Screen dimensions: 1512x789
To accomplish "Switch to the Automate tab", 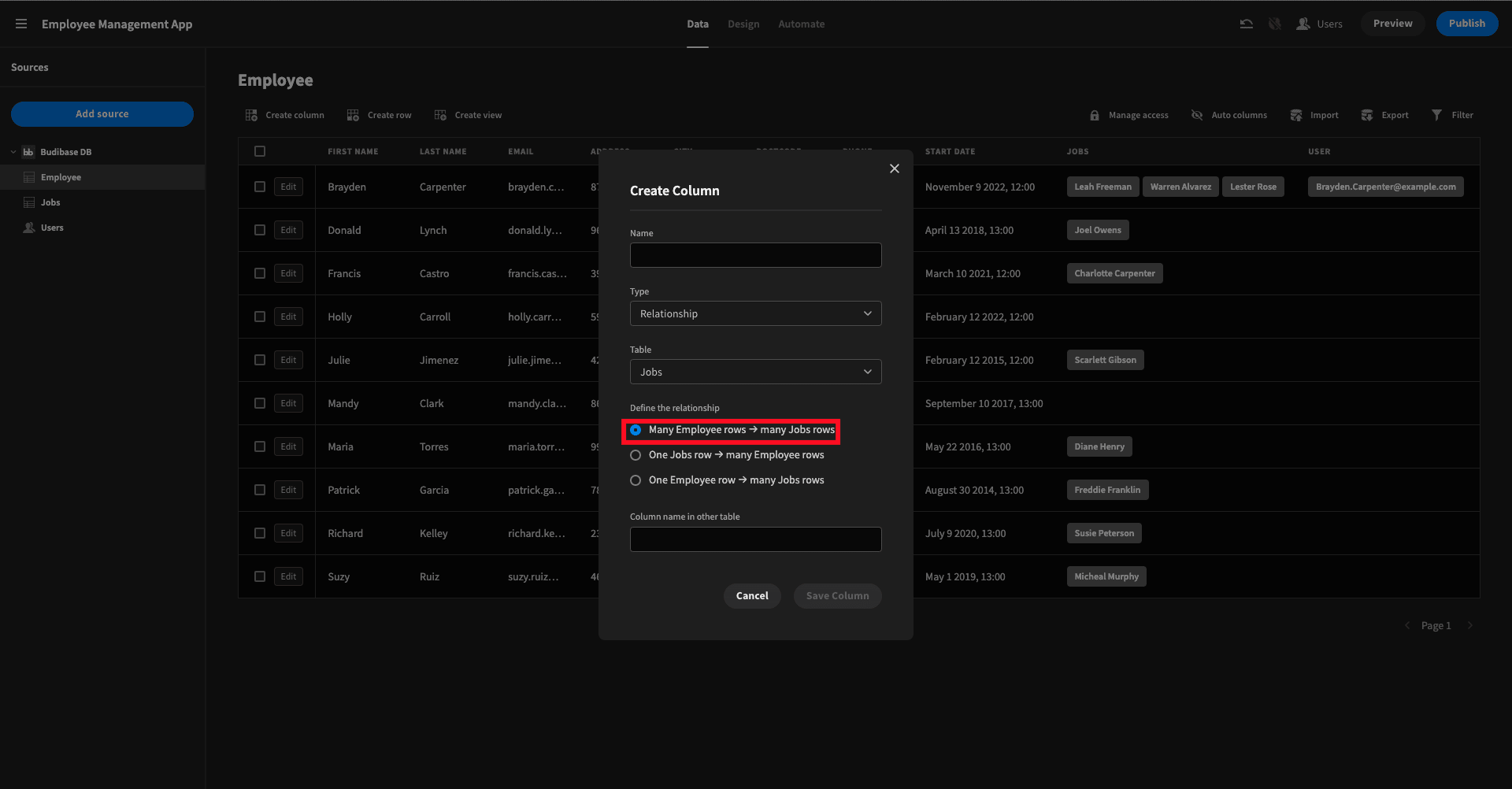I will (802, 24).
